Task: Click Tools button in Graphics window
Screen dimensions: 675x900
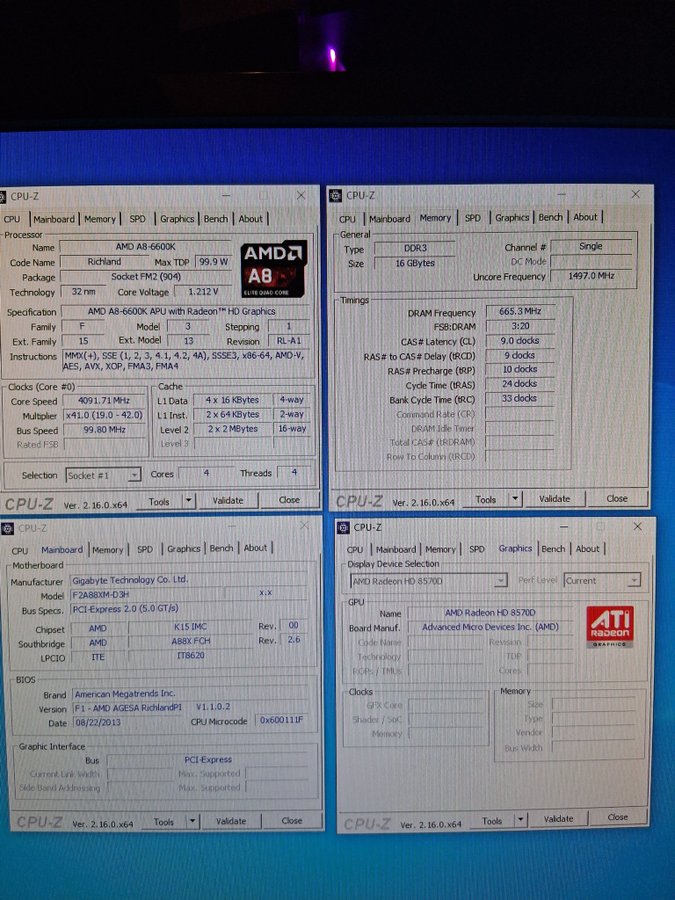Action: click(x=492, y=821)
